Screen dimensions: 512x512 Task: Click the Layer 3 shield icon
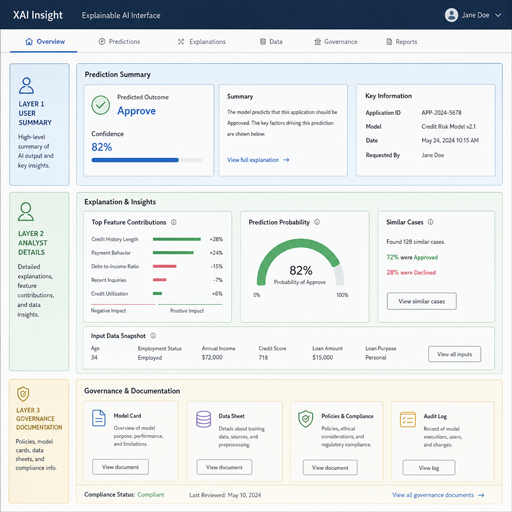click(x=23, y=394)
